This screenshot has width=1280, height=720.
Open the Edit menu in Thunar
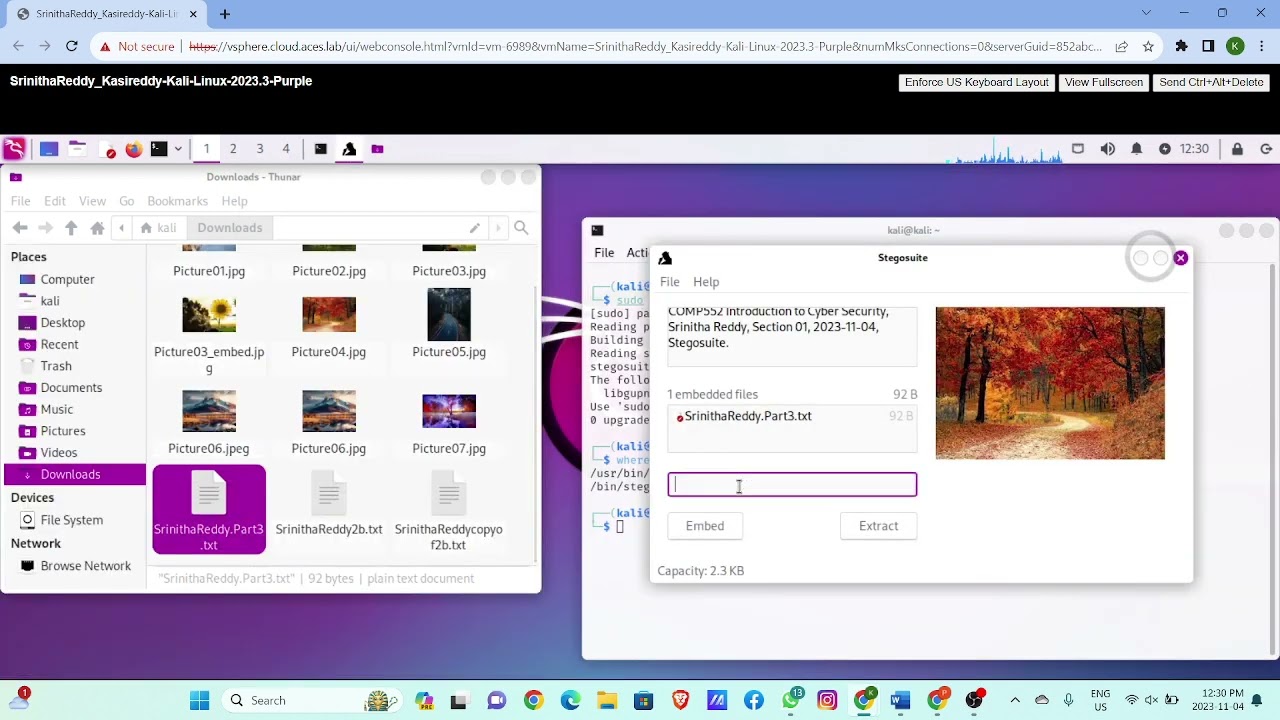click(x=55, y=201)
